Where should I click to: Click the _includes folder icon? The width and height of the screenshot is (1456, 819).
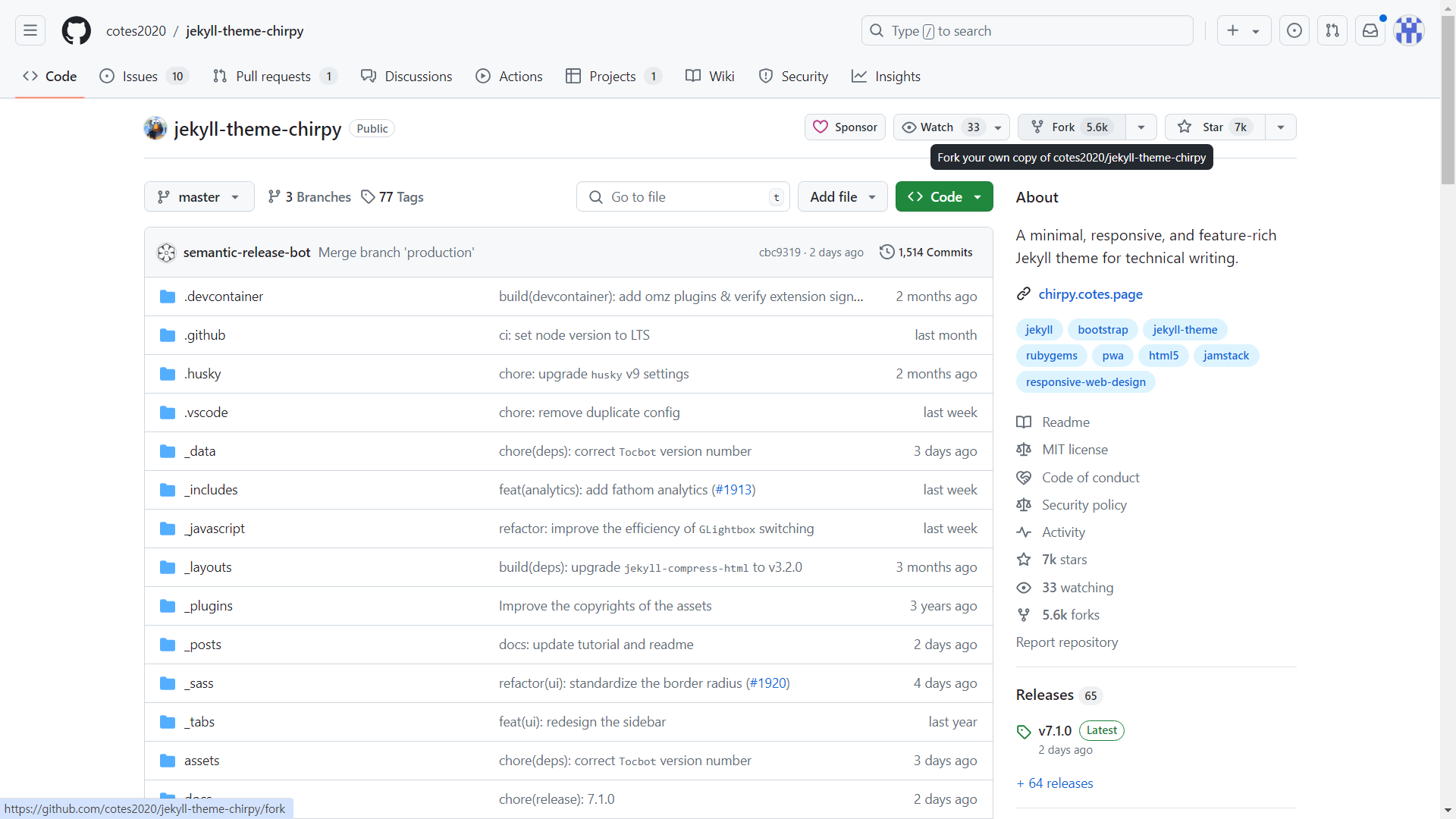coord(168,490)
